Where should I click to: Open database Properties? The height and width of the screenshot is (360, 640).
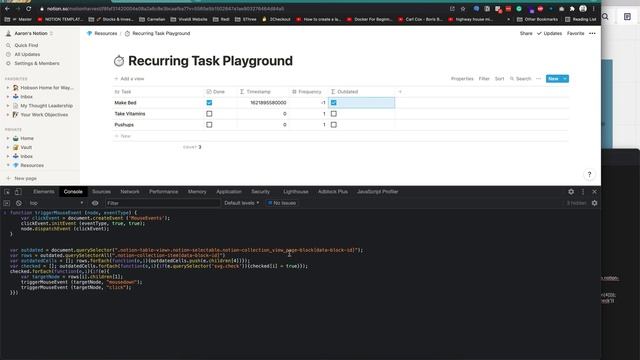point(462,79)
